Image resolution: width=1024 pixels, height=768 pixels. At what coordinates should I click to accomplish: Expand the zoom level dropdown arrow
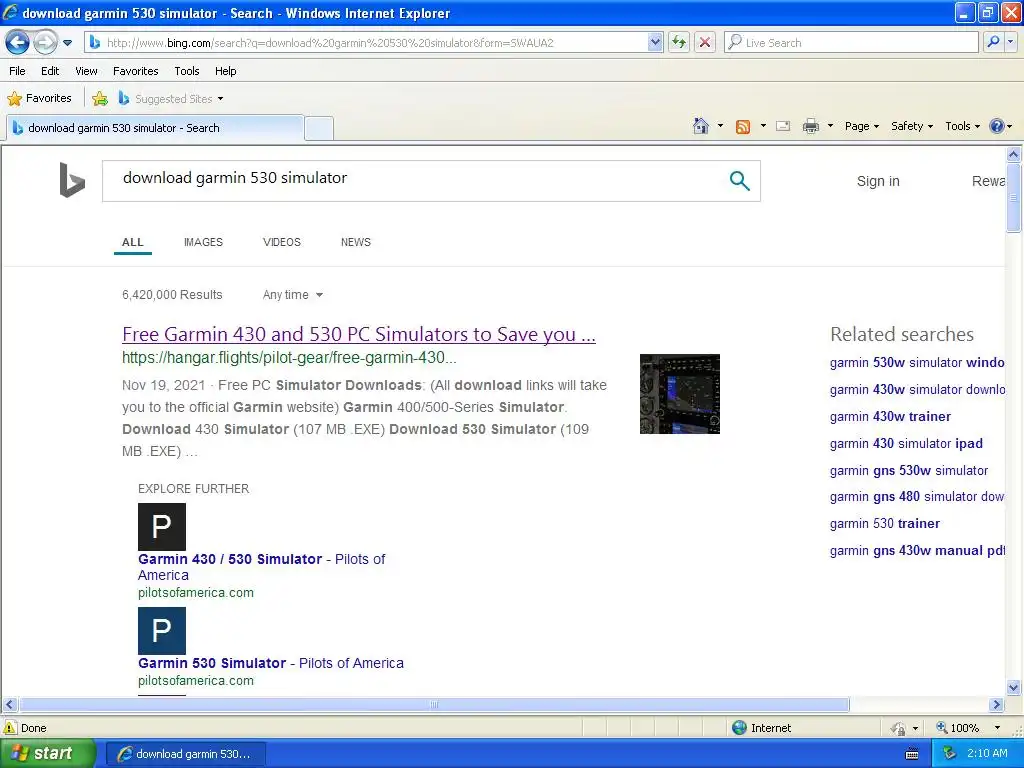997,728
